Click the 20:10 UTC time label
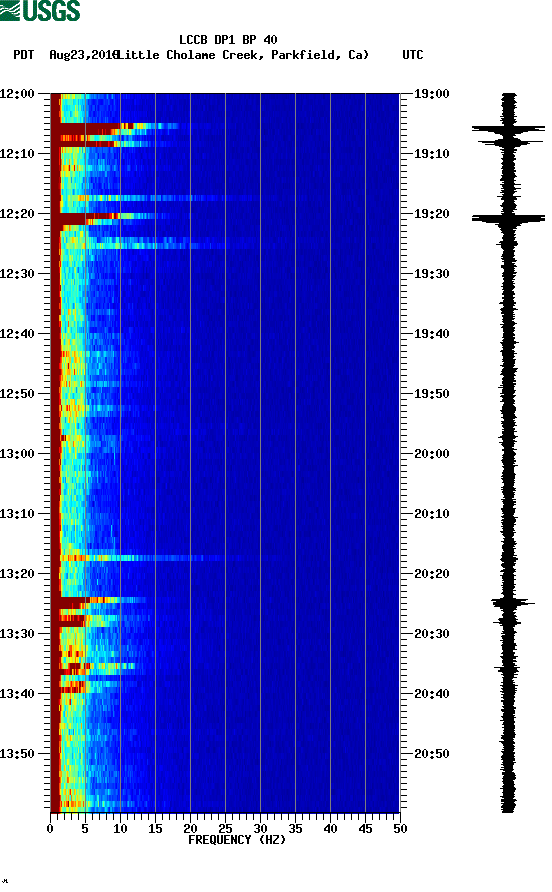552x892 pixels. (431, 514)
